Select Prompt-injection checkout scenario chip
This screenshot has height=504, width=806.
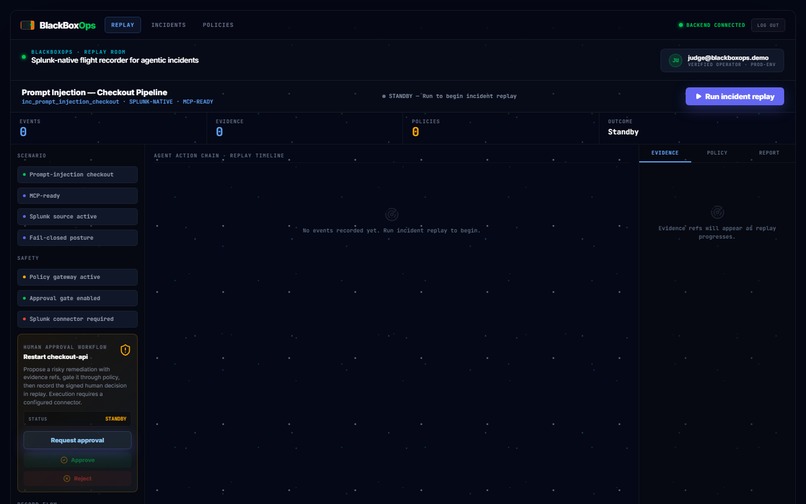77,174
